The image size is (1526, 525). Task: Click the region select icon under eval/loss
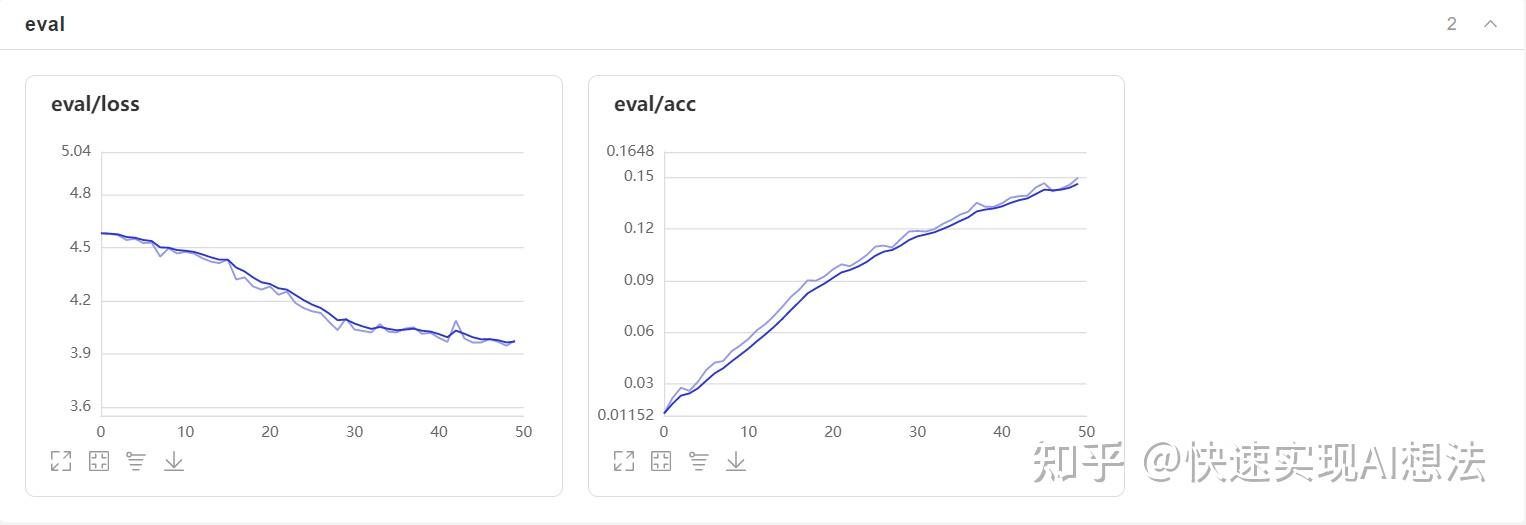tap(98, 461)
